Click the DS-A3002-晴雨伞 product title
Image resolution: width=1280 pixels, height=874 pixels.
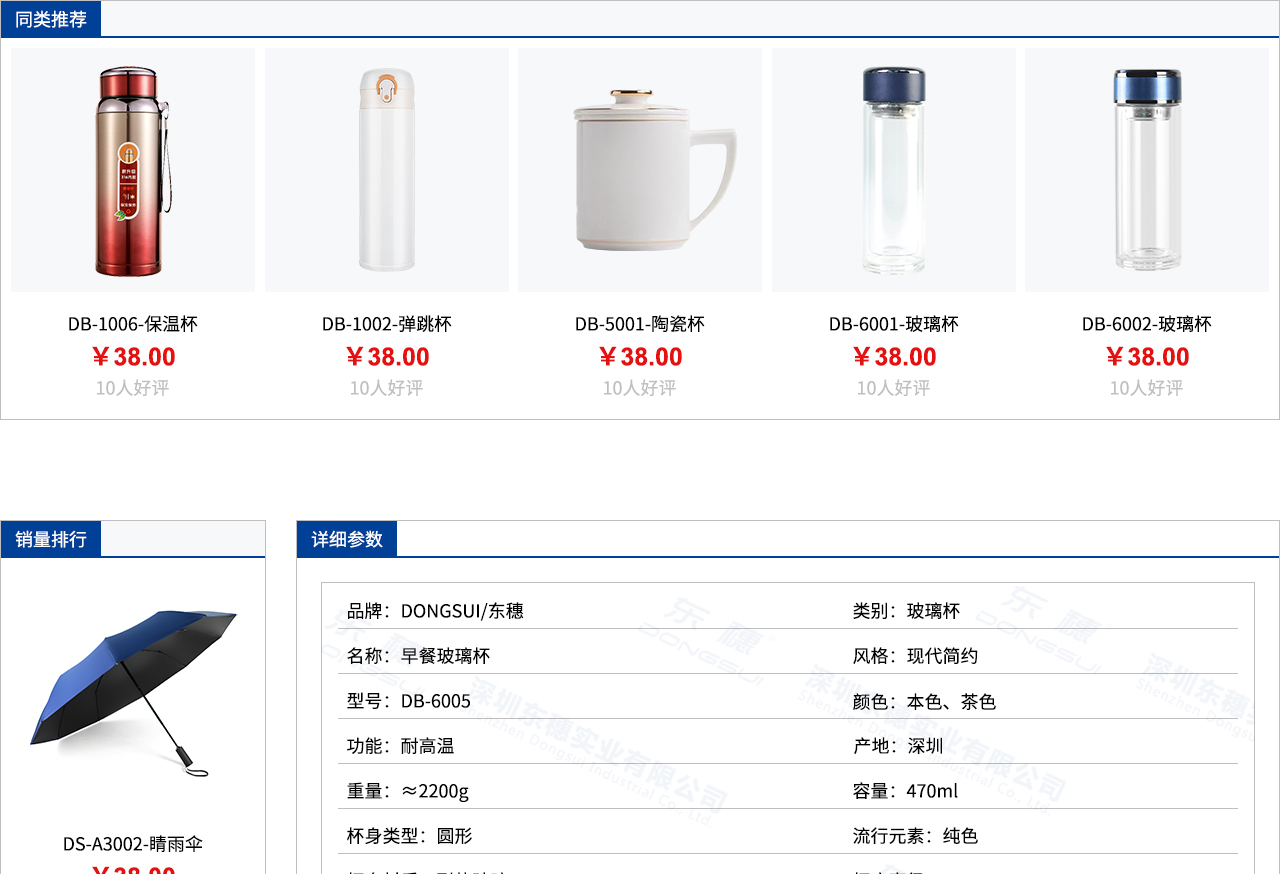coord(133,844)
